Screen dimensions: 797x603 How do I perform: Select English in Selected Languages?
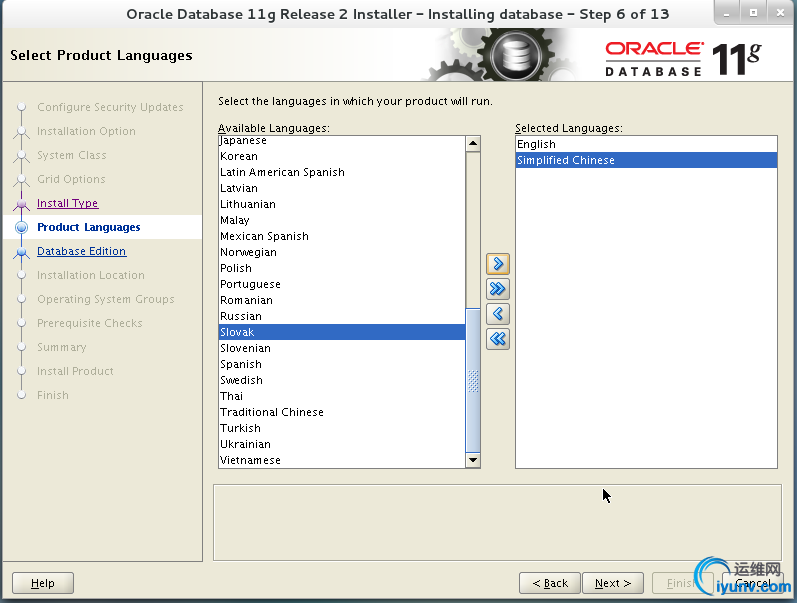click(x=646, y=144)
